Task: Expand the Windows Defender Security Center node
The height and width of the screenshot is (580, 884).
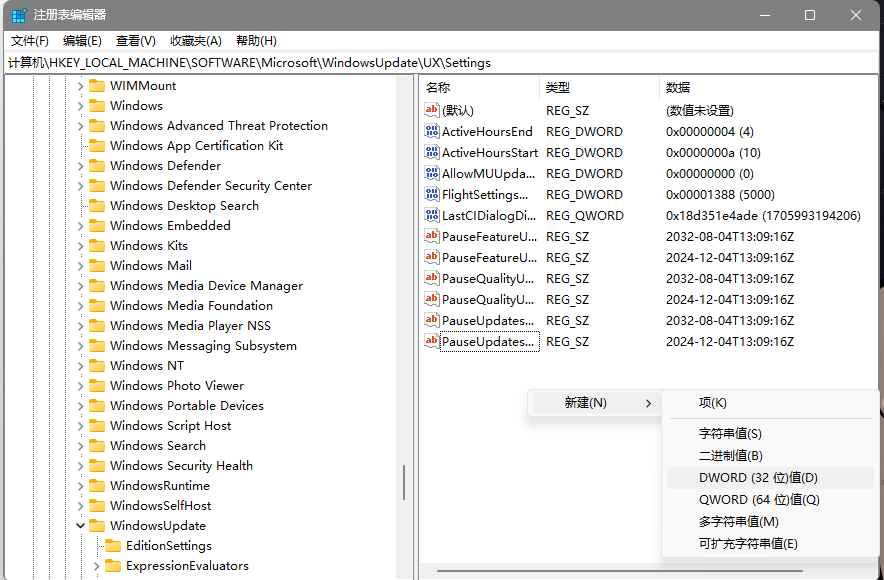Action: pyautogui.click(x=80, y=186)
